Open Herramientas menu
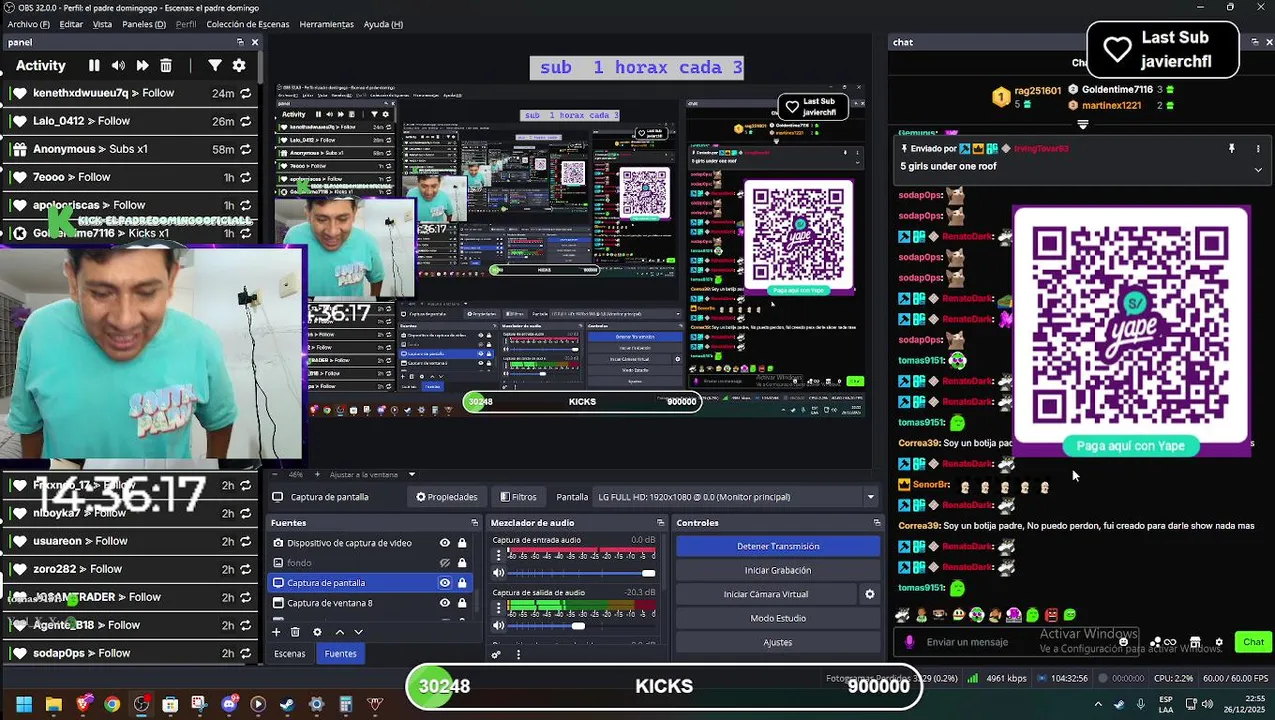This screenshot has width=1275, height=720. 326,24
